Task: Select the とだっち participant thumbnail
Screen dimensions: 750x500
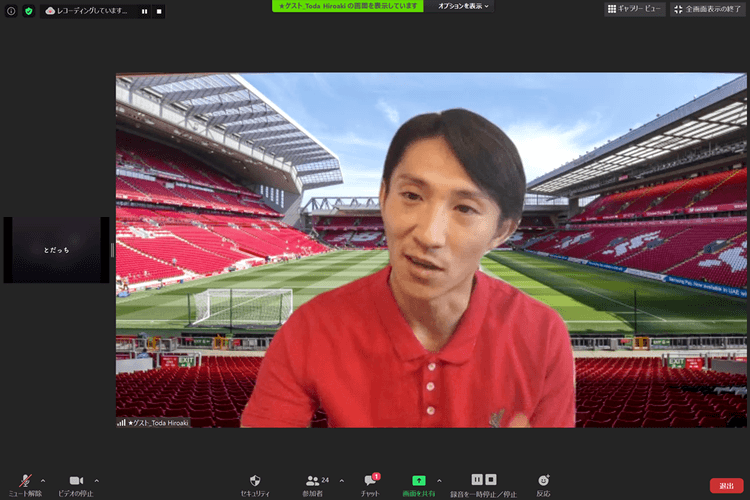Action: coord(56,250)
